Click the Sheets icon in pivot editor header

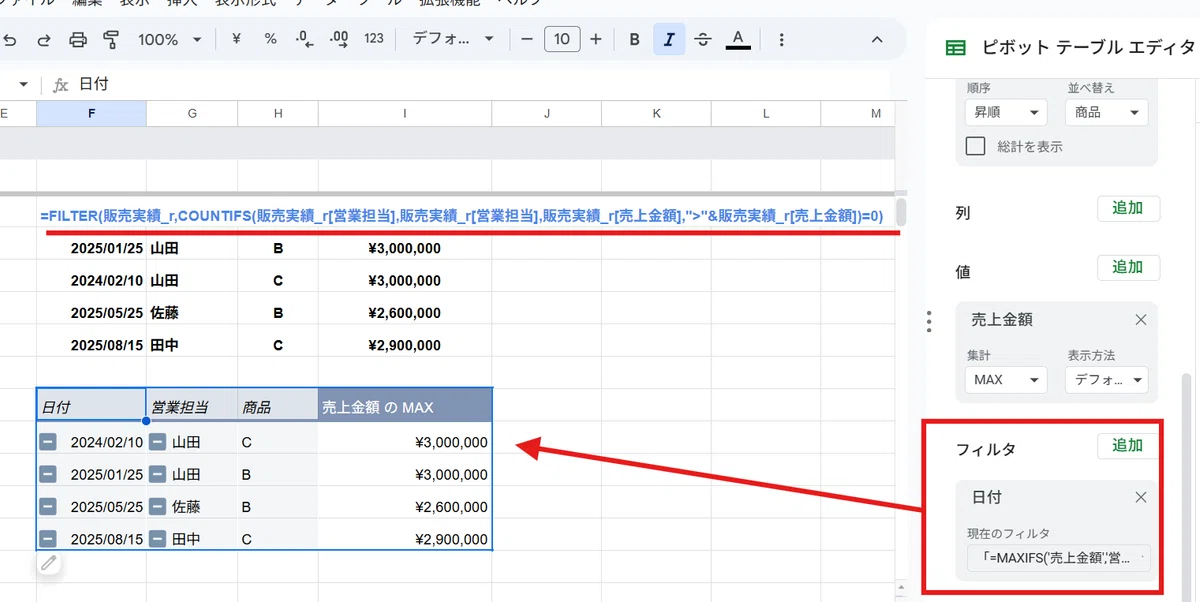[x=957, y=48]
